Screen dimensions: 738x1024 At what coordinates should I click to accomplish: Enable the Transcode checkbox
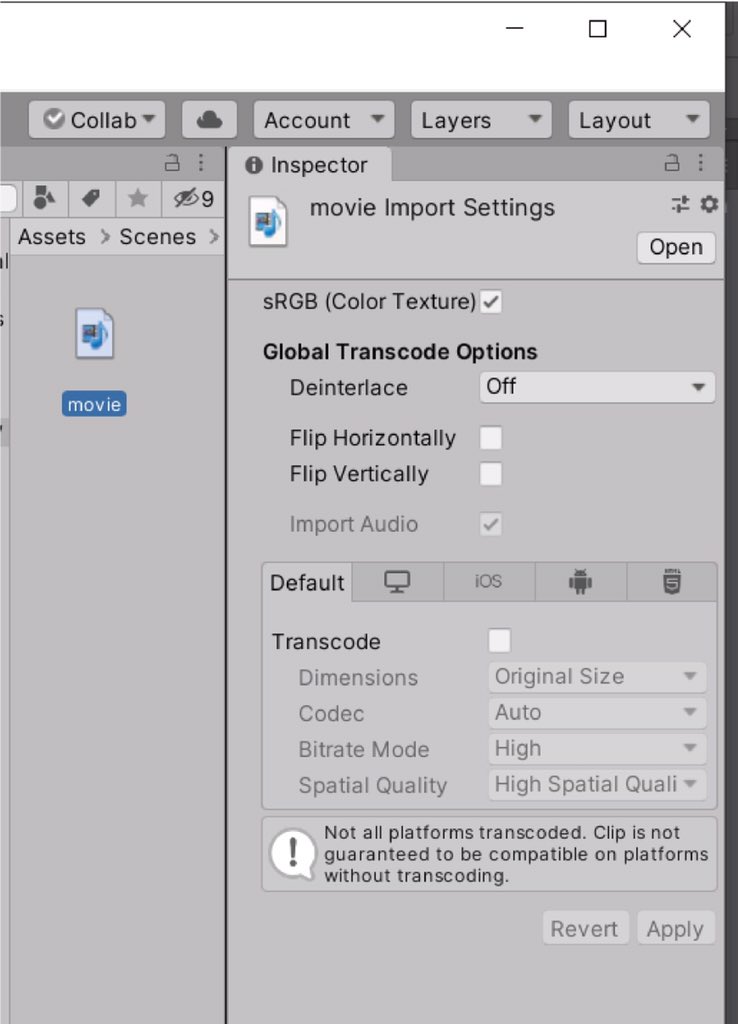click(500, 641)
